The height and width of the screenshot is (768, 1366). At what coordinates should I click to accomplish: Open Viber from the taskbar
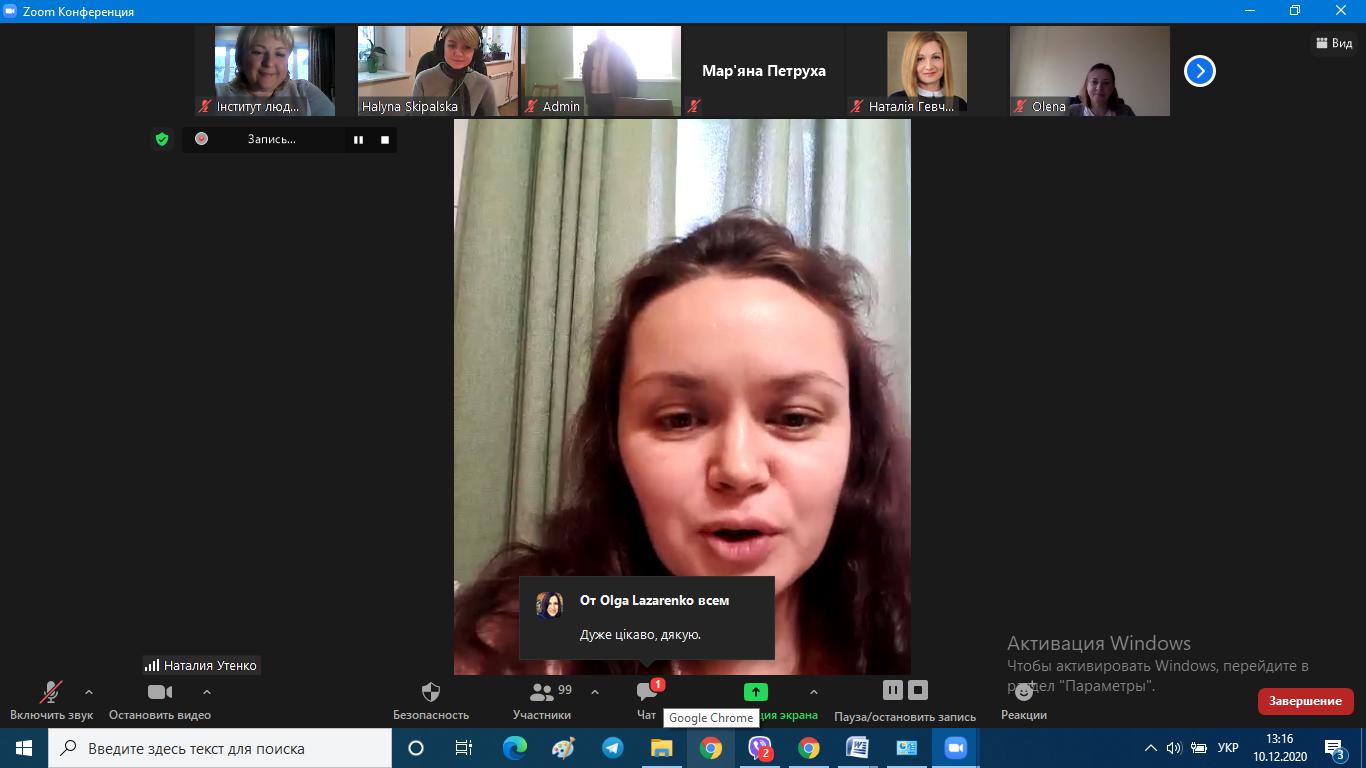760,748
